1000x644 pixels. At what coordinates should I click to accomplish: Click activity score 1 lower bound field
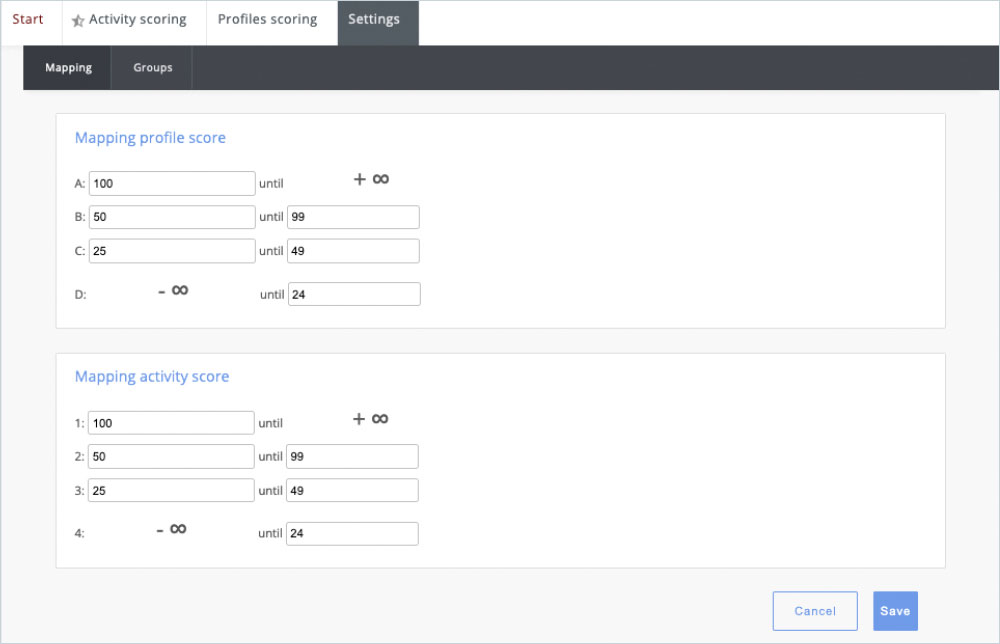(x=171, y=423)
